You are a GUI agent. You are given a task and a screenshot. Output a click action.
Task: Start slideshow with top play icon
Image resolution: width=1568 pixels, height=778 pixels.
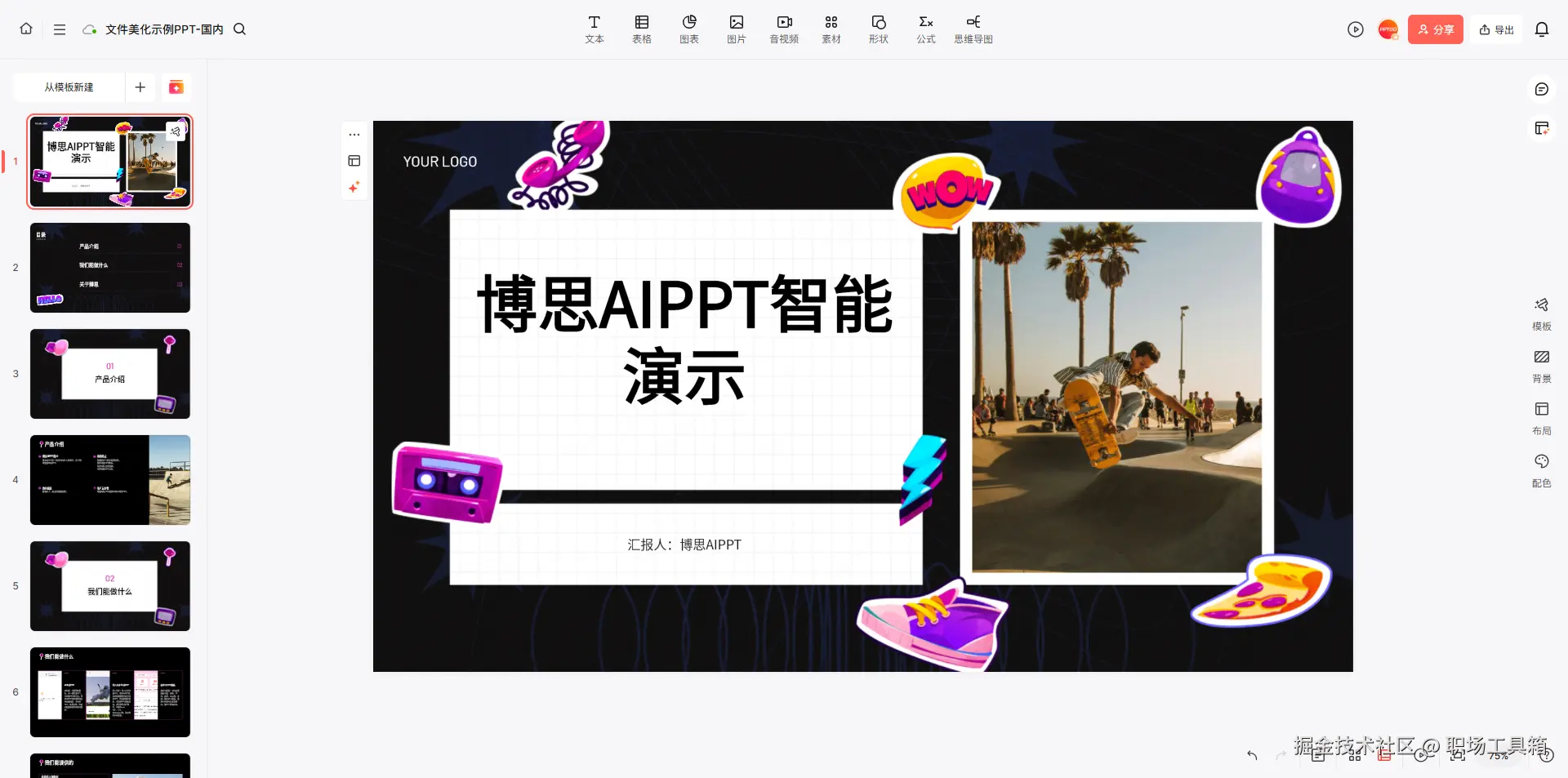[x=1356, y=29]
